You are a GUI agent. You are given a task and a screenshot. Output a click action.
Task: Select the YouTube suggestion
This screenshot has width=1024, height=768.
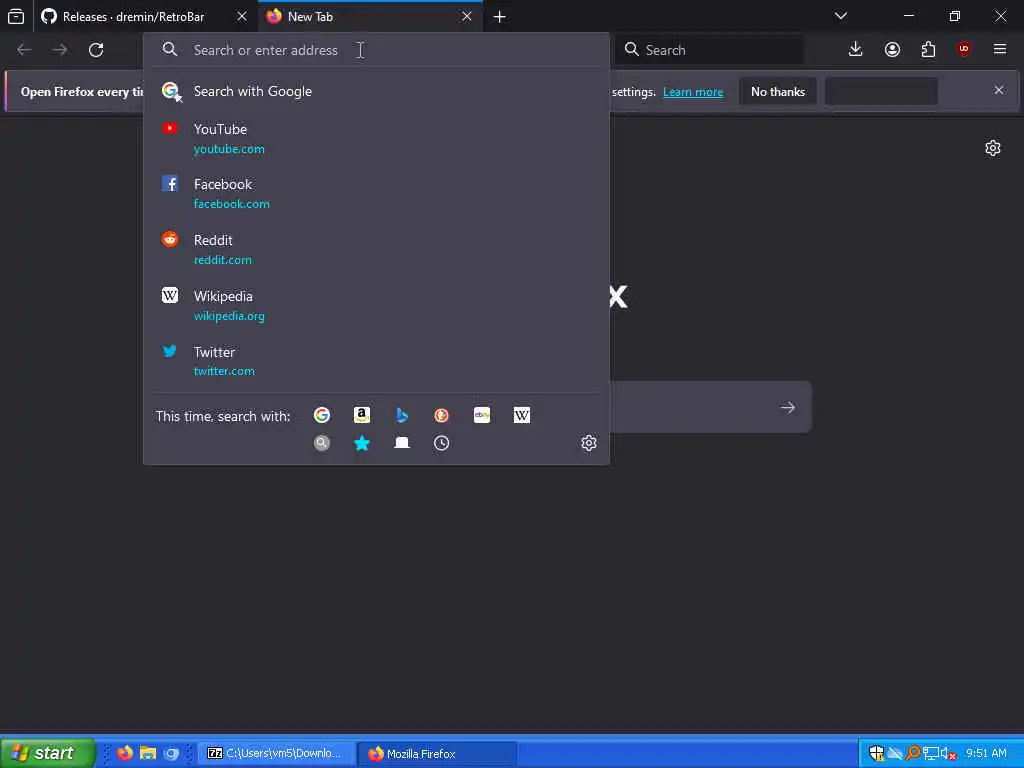376,138
